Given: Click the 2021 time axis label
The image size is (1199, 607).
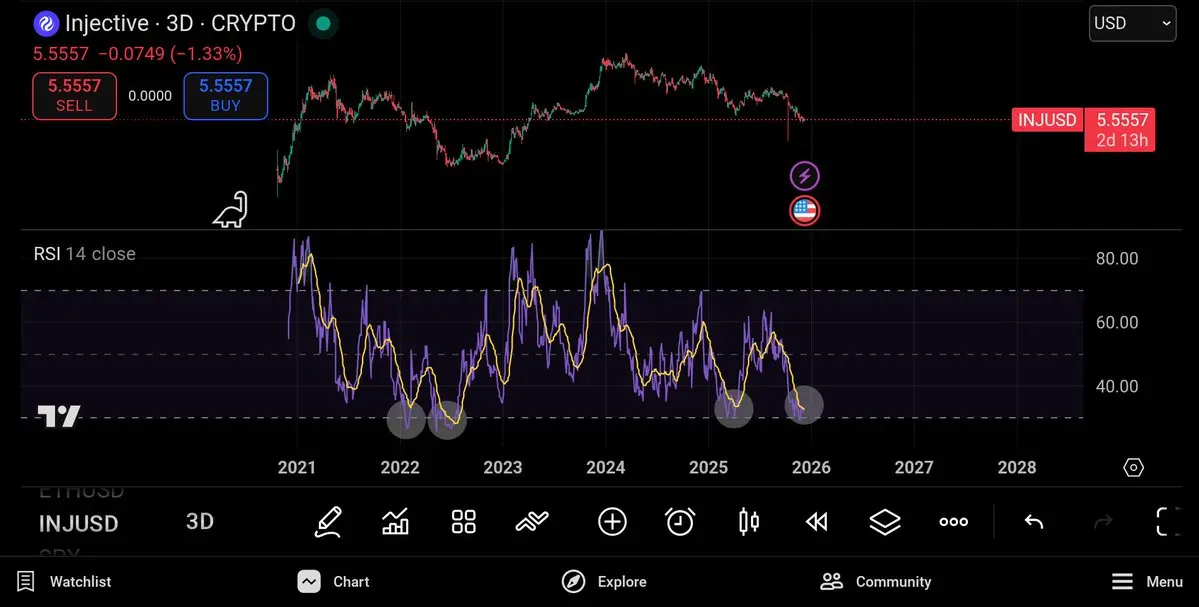Looking at the screenshot, I should click(x=297, y=467).
